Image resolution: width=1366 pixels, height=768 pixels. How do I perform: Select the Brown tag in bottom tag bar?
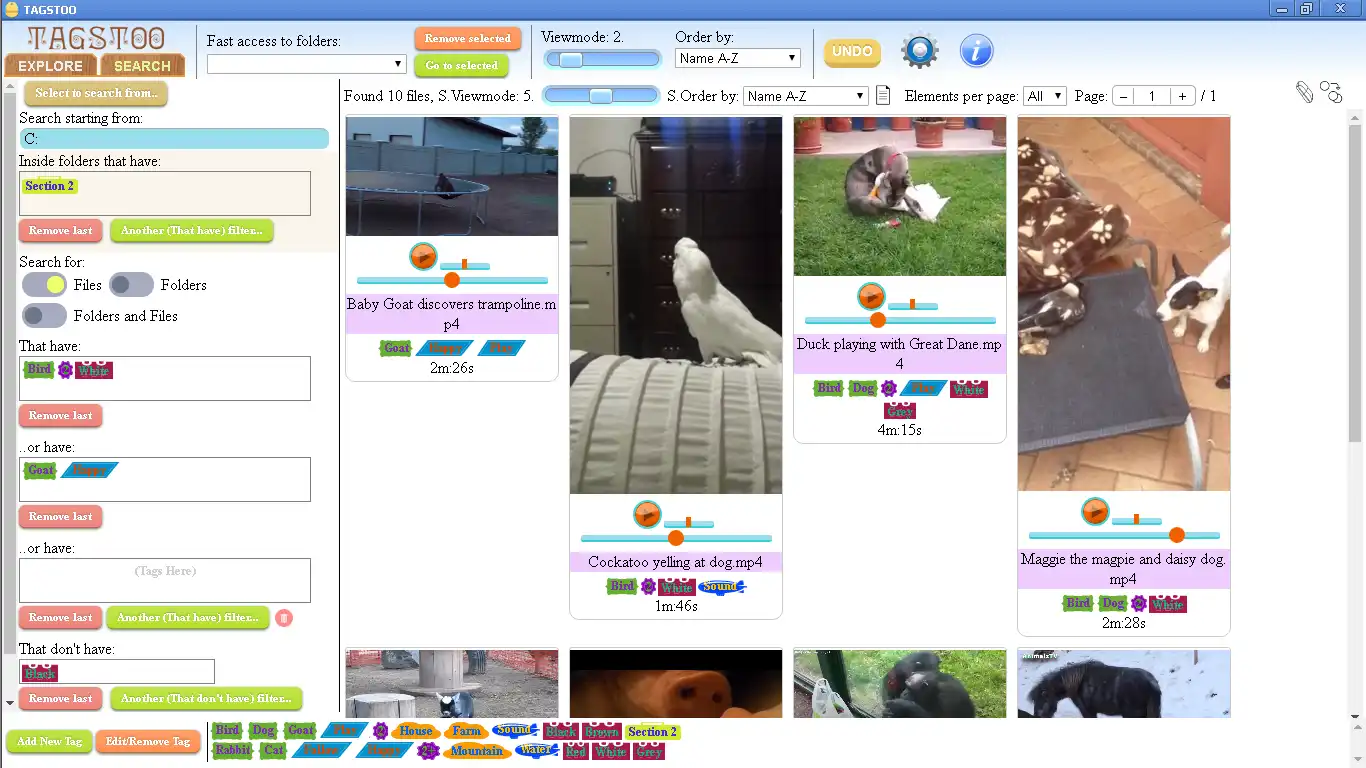(602, 732)
